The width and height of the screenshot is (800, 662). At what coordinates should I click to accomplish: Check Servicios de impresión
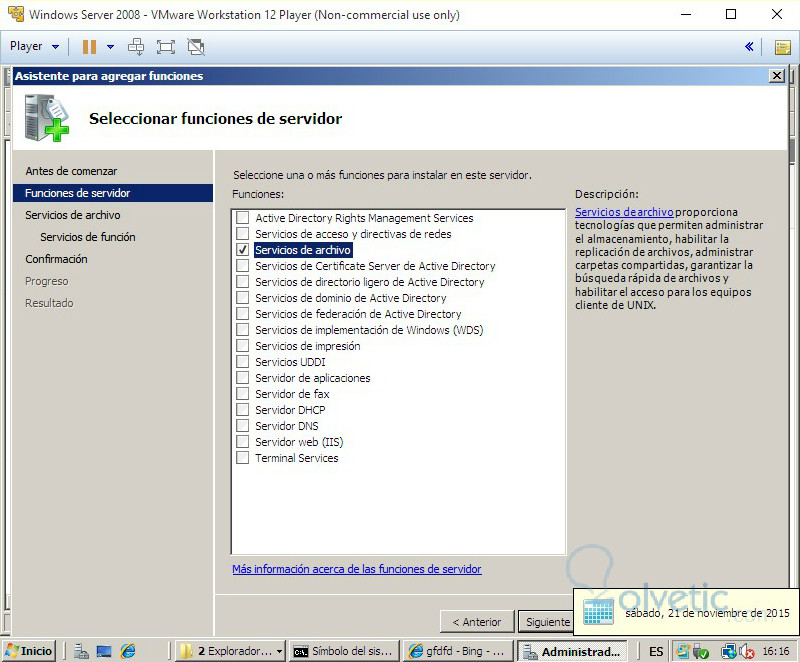242,346
